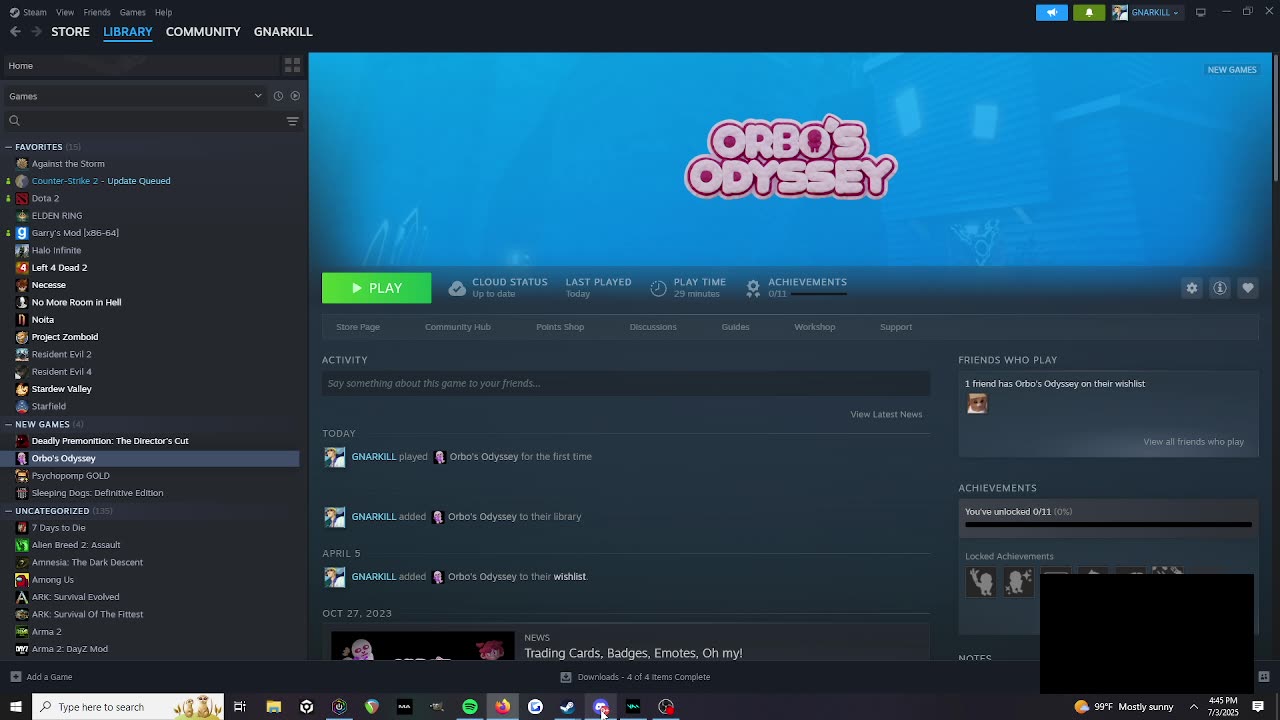The width and height of the screenshot is (1280, 720).
Task: Open advanced library filter icon
Action: (x=292, y=121)
